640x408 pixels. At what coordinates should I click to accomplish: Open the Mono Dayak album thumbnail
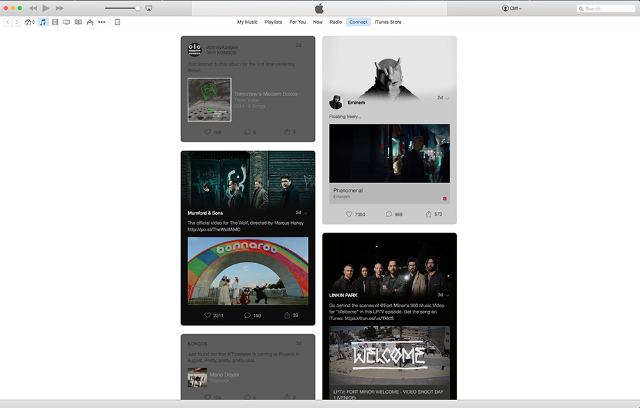197,378
